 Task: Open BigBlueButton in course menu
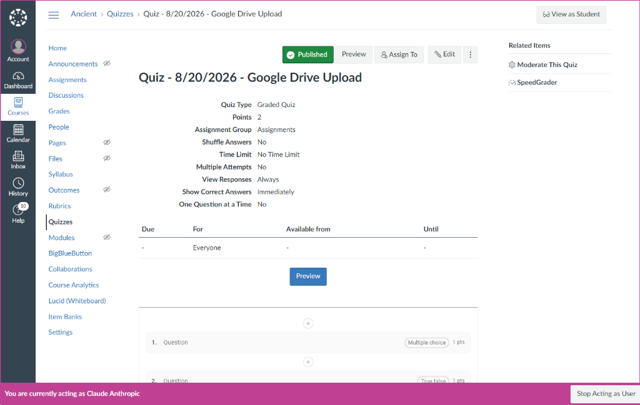[x=70, y=254]
